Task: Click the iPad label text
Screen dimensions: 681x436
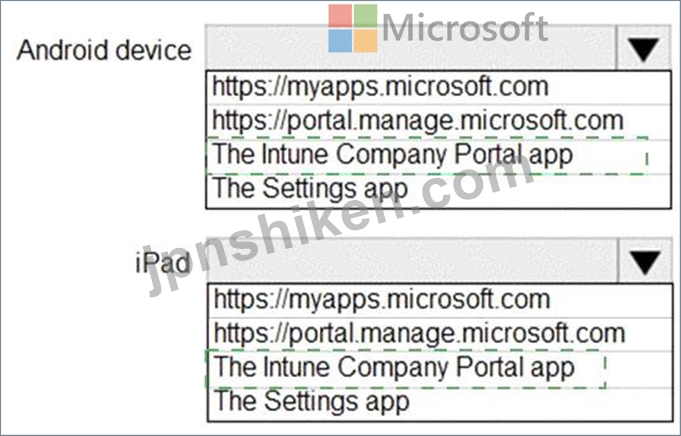Action: (x=162, y=263)
